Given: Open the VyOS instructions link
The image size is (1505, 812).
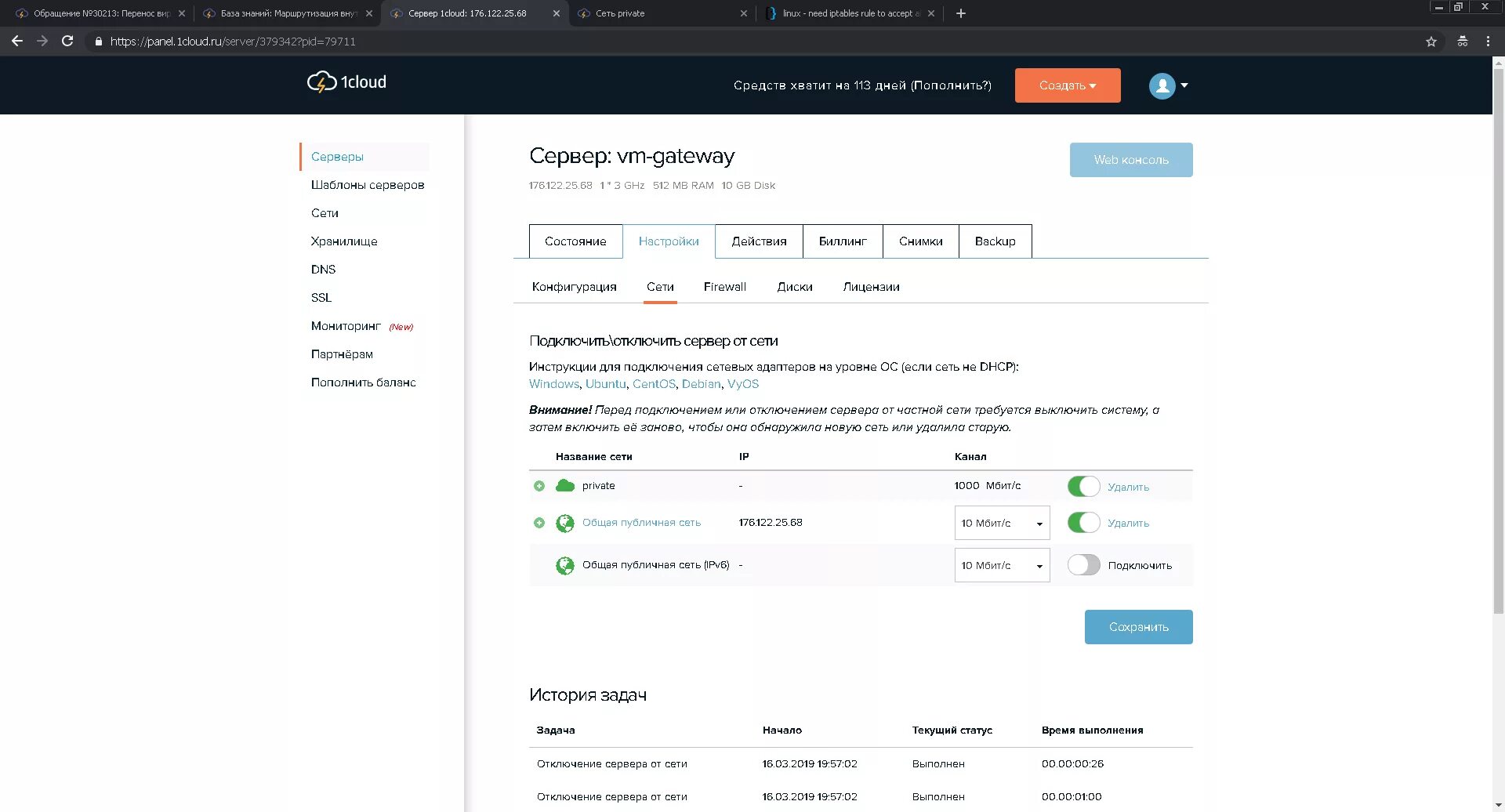Looking at the screenshot, I should tap(742, 384).
